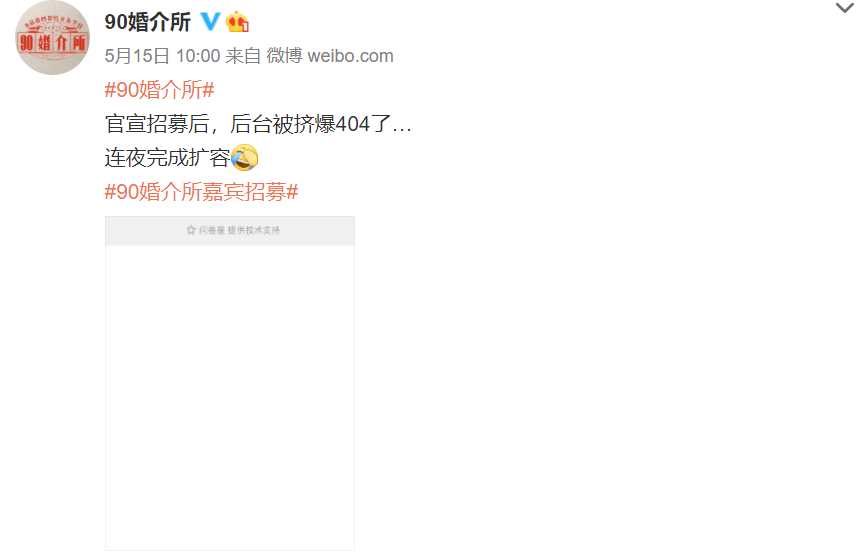Image resolution: width=868 pixels, height=554 pixels.
Task: Click the star icon beside 问卷星
Action: pyautogui.click(x=191, y=230)
